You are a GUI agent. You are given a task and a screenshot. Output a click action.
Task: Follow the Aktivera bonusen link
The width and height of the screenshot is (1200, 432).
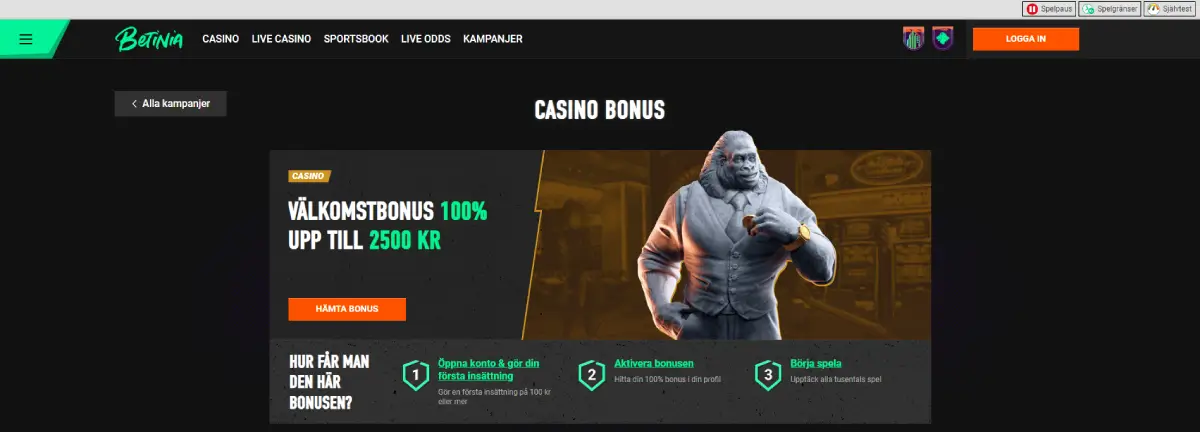(x=654, y=364)
